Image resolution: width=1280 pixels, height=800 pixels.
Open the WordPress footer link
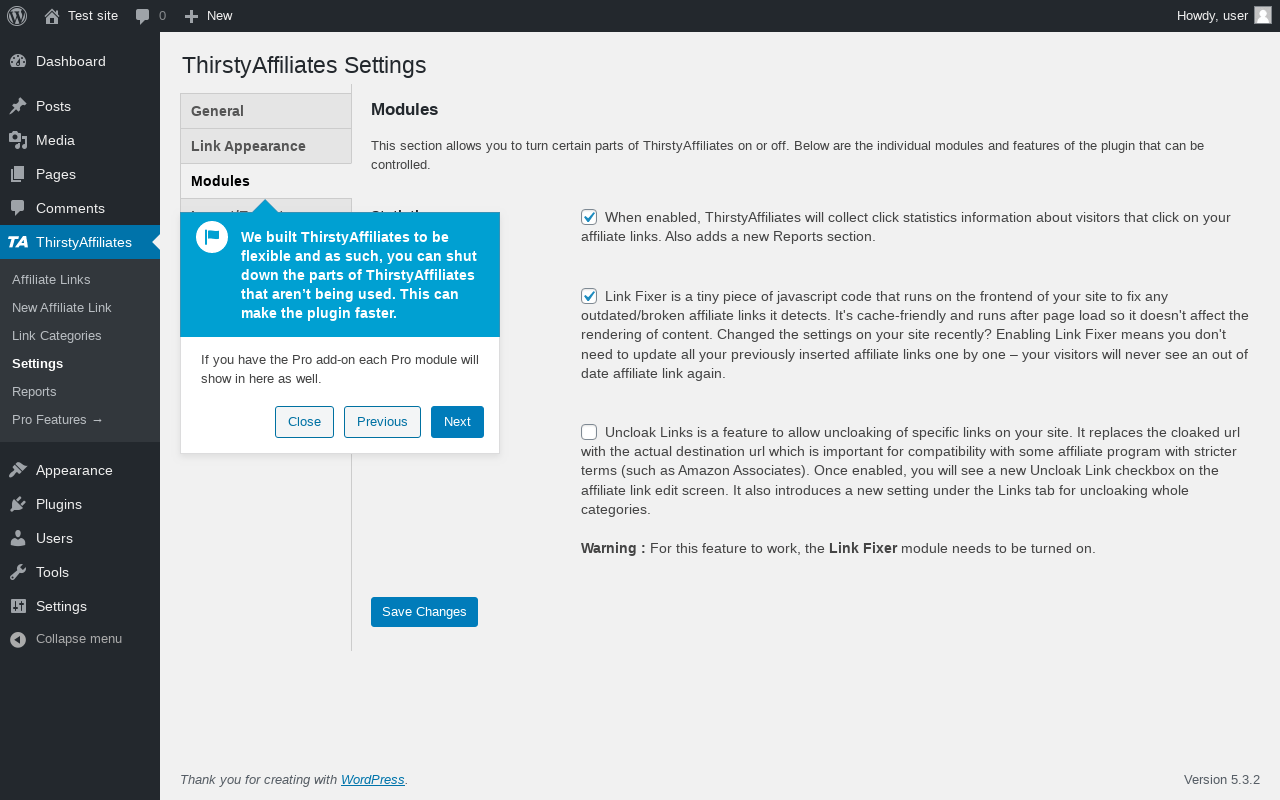point(372,780)
